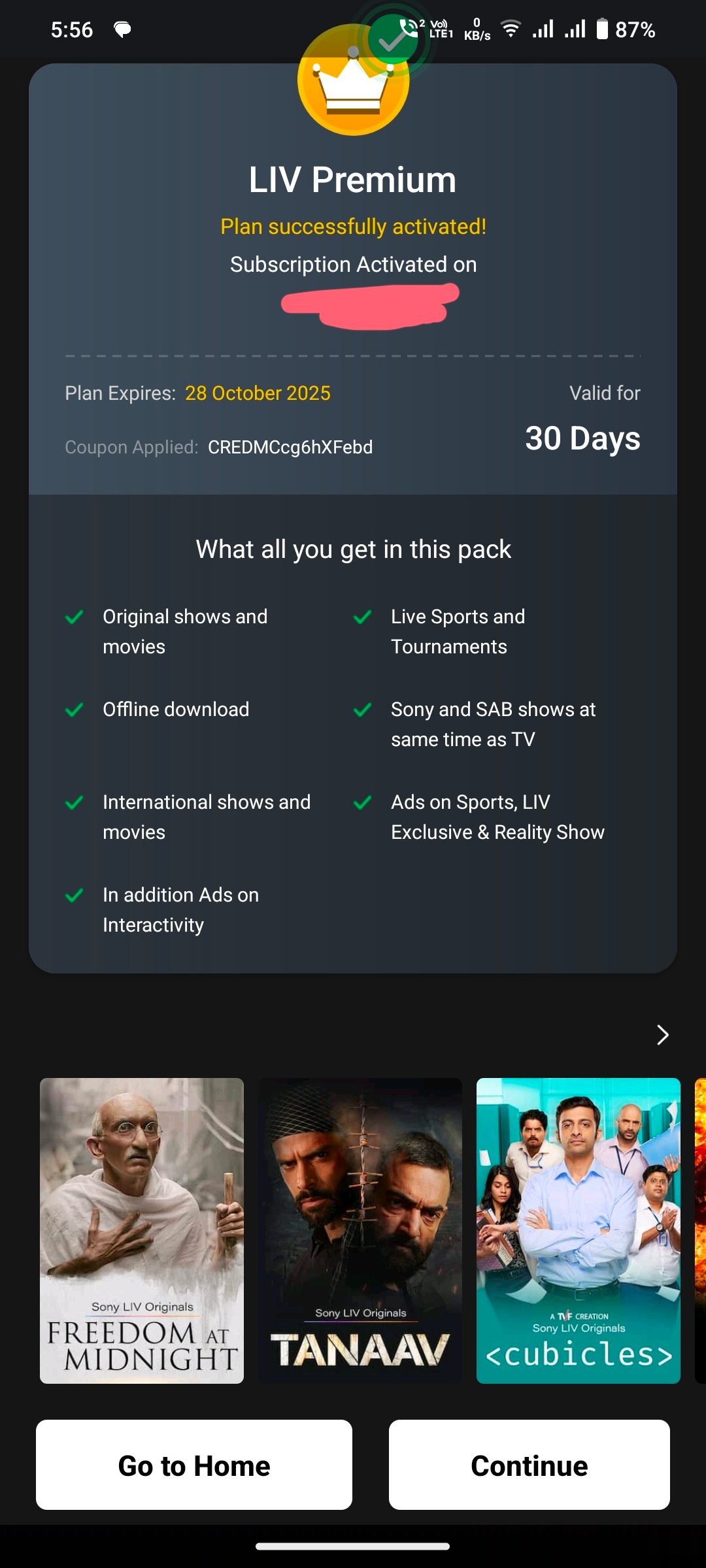Tap the Go to Home button
The height and width of the screenshot is (1568, 706).
pyautogui.click(x=194, y=1465)
